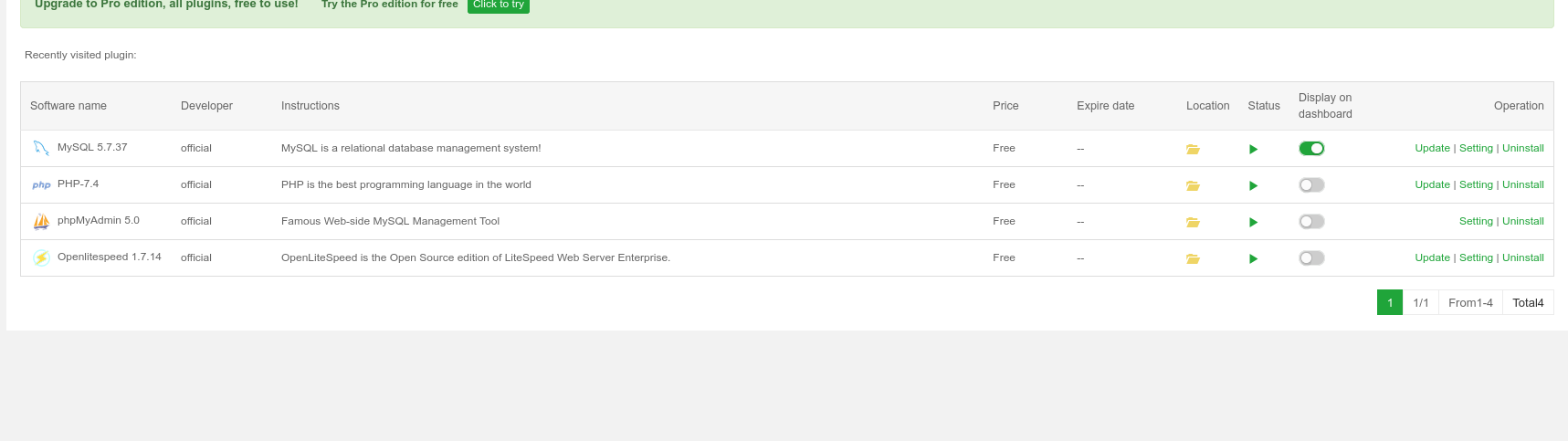Open Openlitespeed Setting link

(x=1476, y=257)
